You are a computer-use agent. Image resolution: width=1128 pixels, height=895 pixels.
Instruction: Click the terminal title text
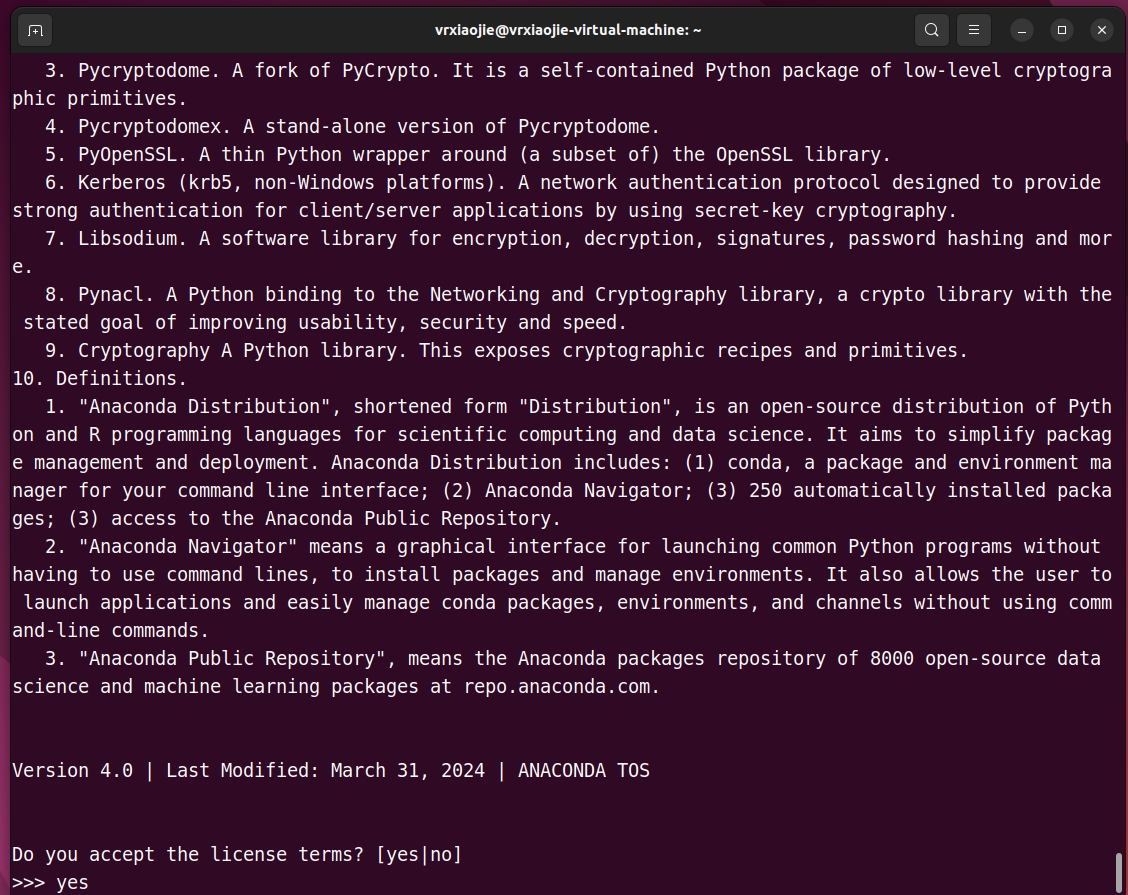[x=568, y=30]
